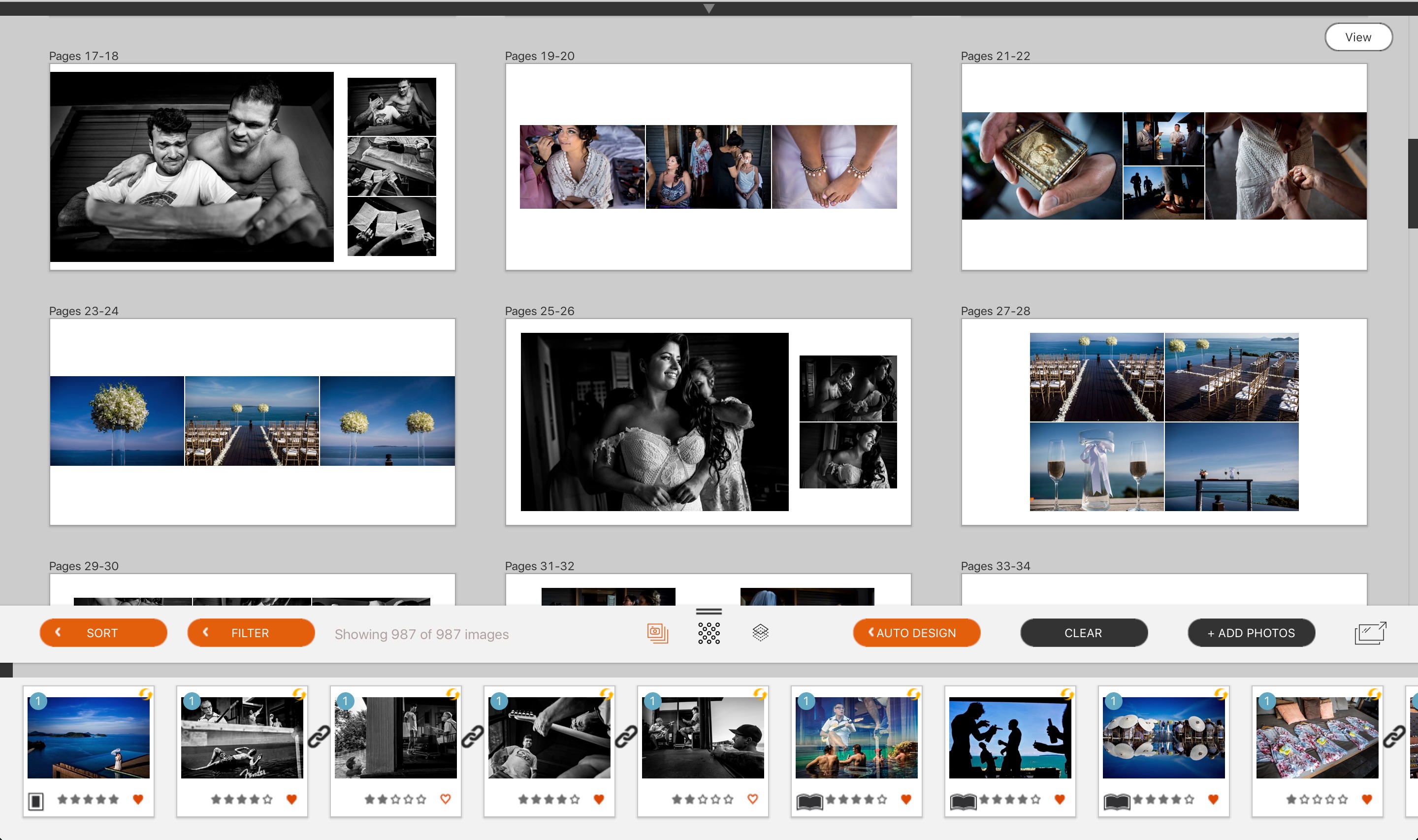
Task: Click the + ADD PHOTOS button
Action: pyautogui.click(x=1251, y=633)
